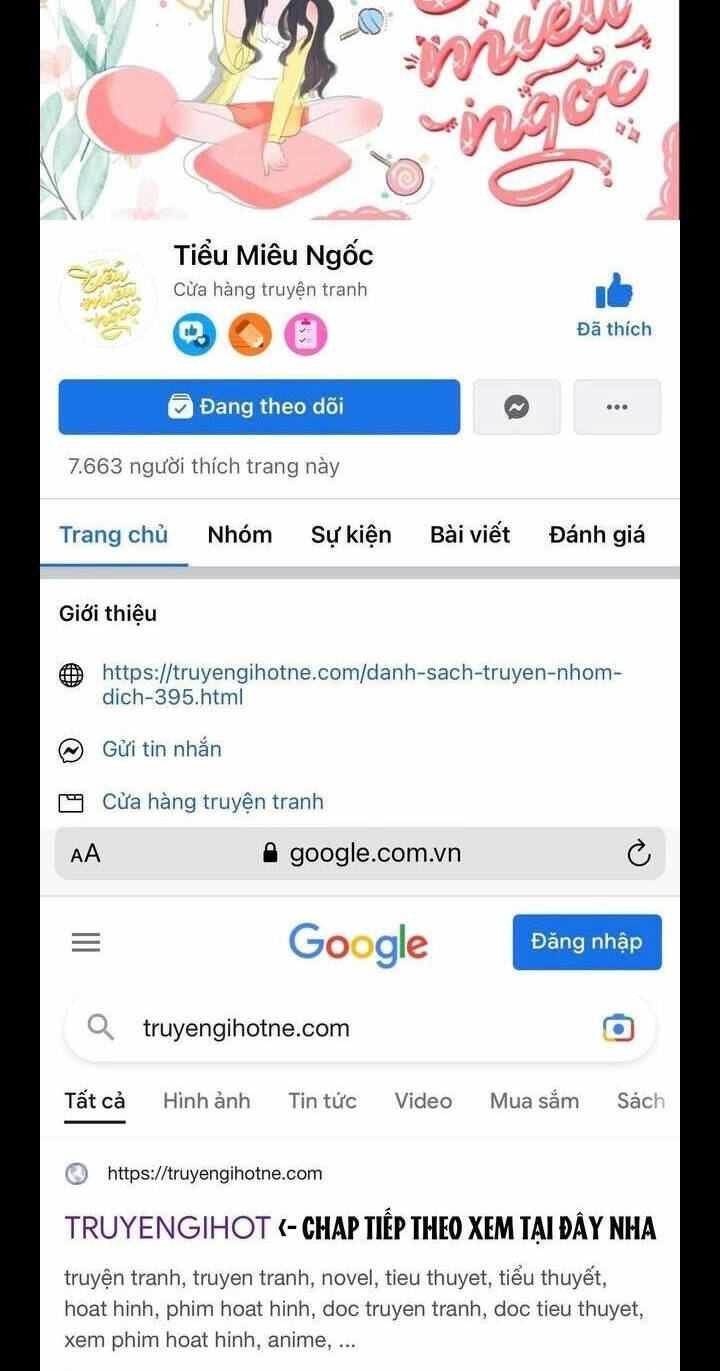
Task: Open Google hamburger menu
Action: (86, 942)
